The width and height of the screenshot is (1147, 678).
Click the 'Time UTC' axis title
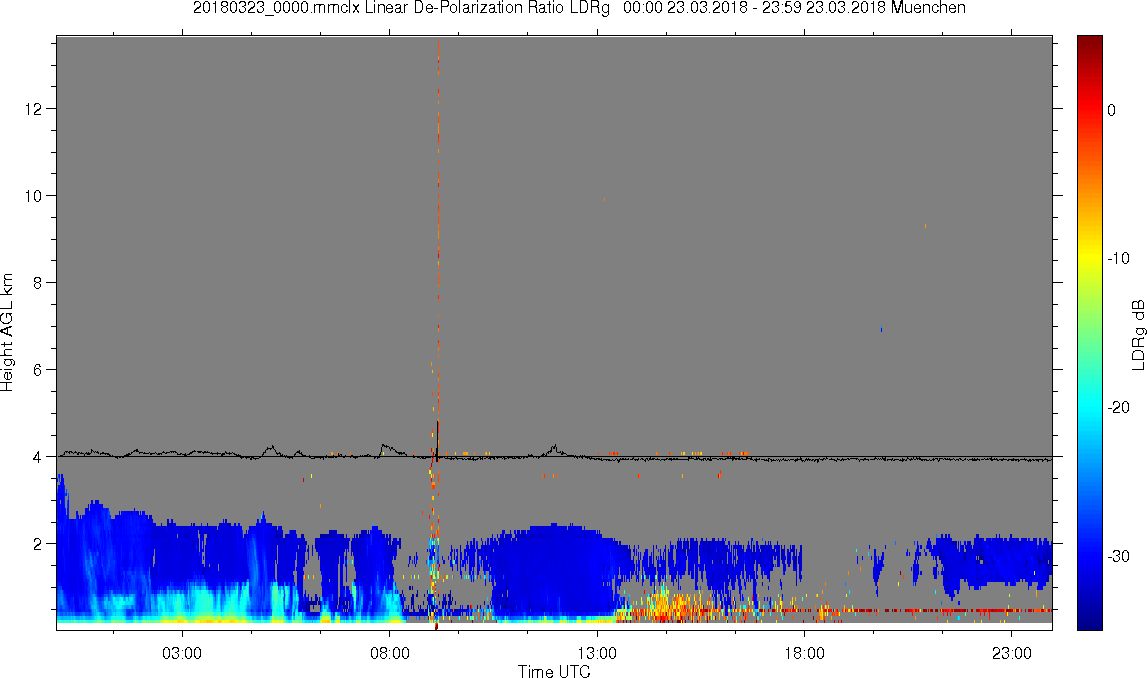pyautogui.click(x=554, y=671)
